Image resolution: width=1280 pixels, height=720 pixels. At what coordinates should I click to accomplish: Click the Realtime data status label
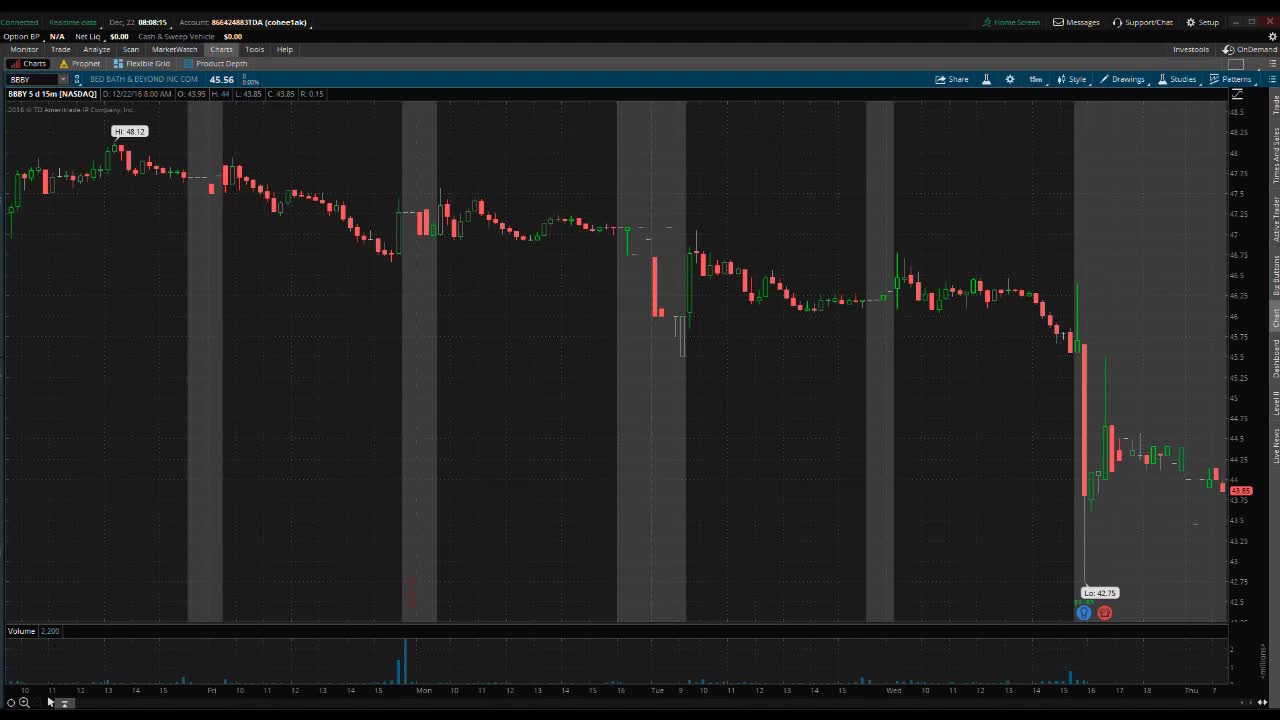tap(73, 22)
